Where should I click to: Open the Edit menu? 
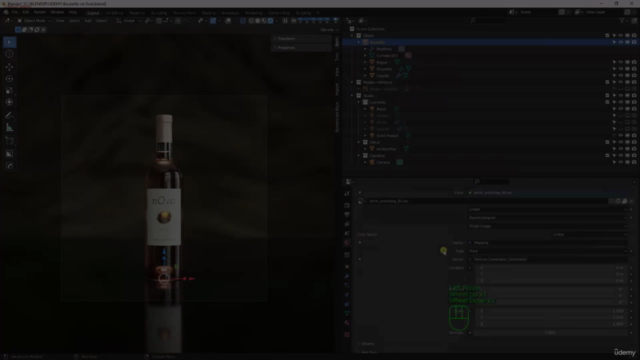[x=26, y=12]
